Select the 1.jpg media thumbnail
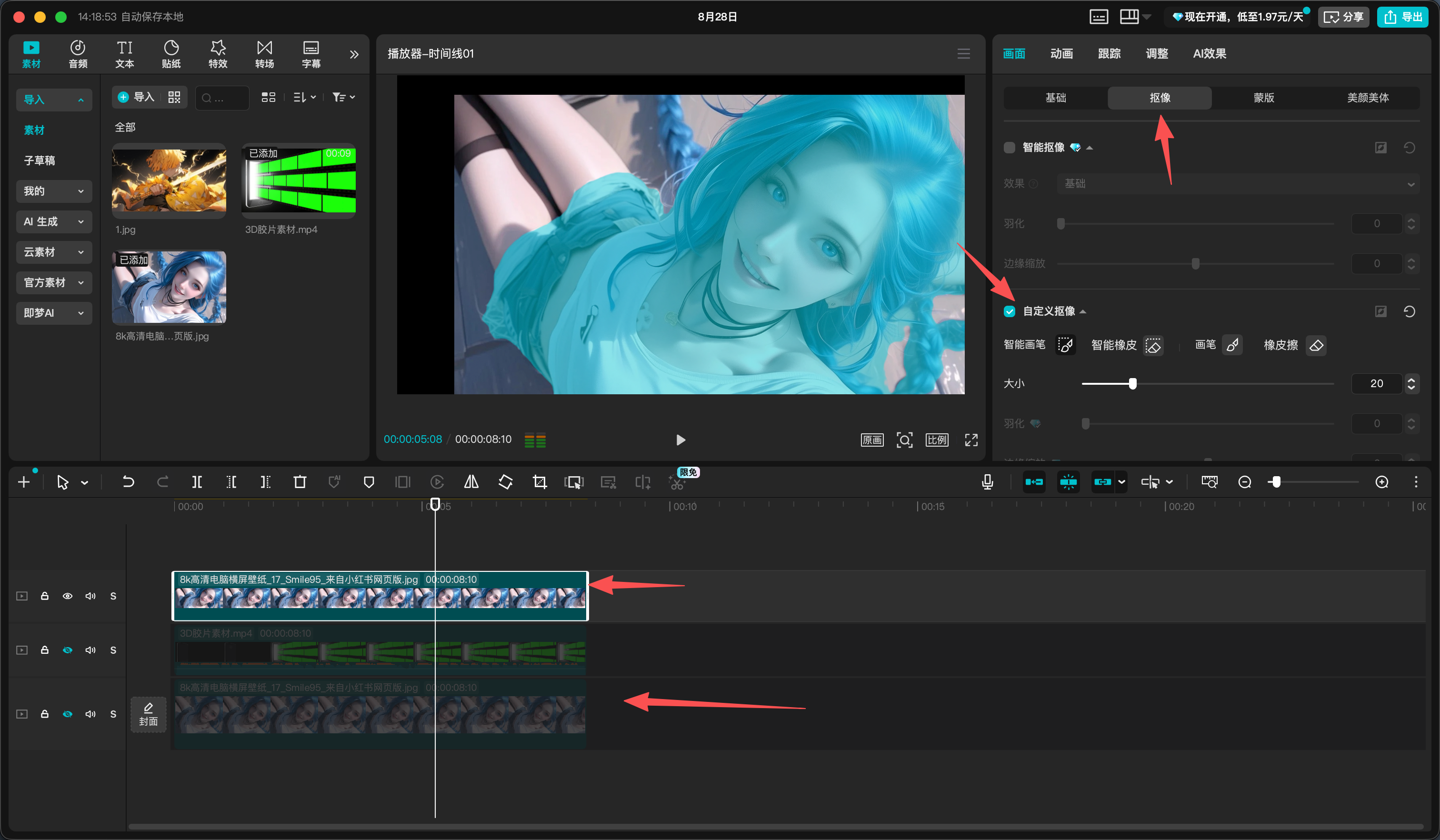 point(169,180)
